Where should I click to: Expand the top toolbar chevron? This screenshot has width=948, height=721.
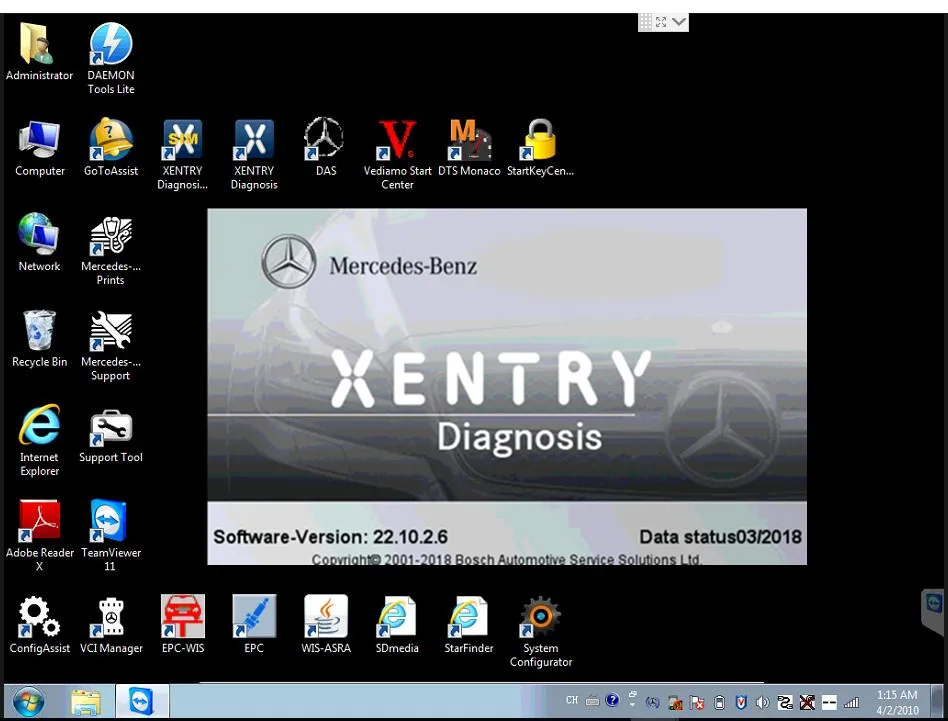pyautogui.click(x=679, y=22)
